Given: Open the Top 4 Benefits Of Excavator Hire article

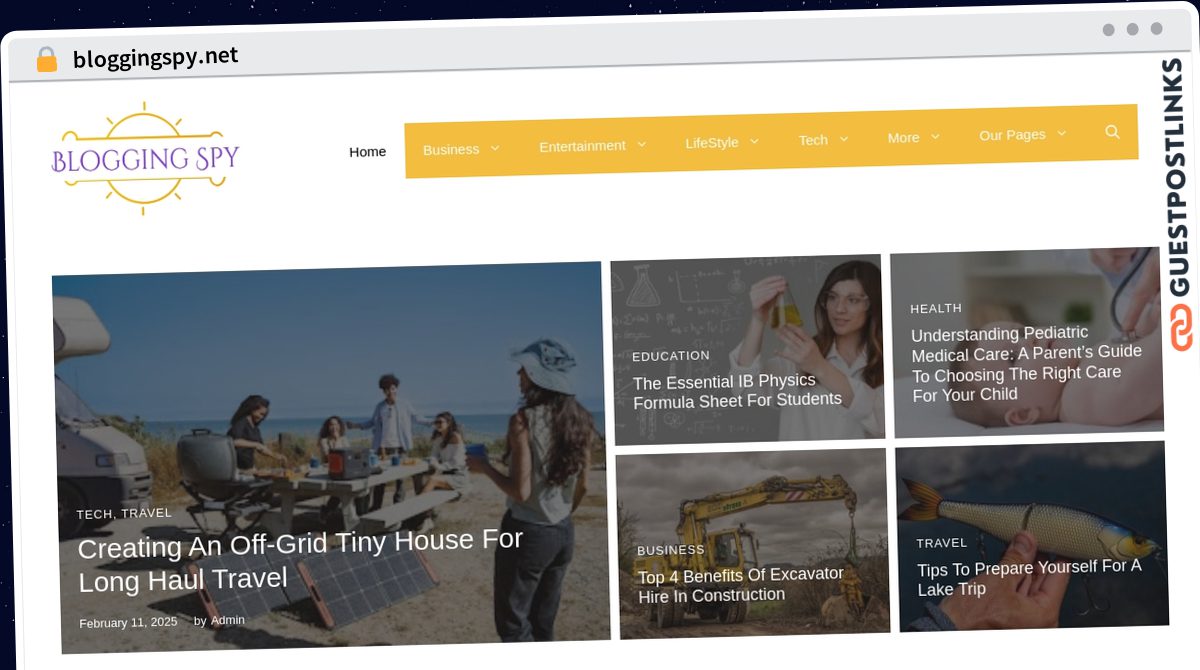Looking at the screenshot, I should (x=741, y=585).
